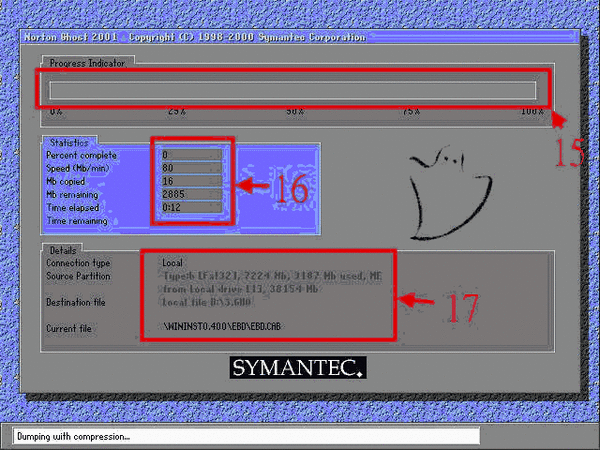Click the Time elapsed label
The width and height of the screenshot is (600, 450).
point(73,208)
